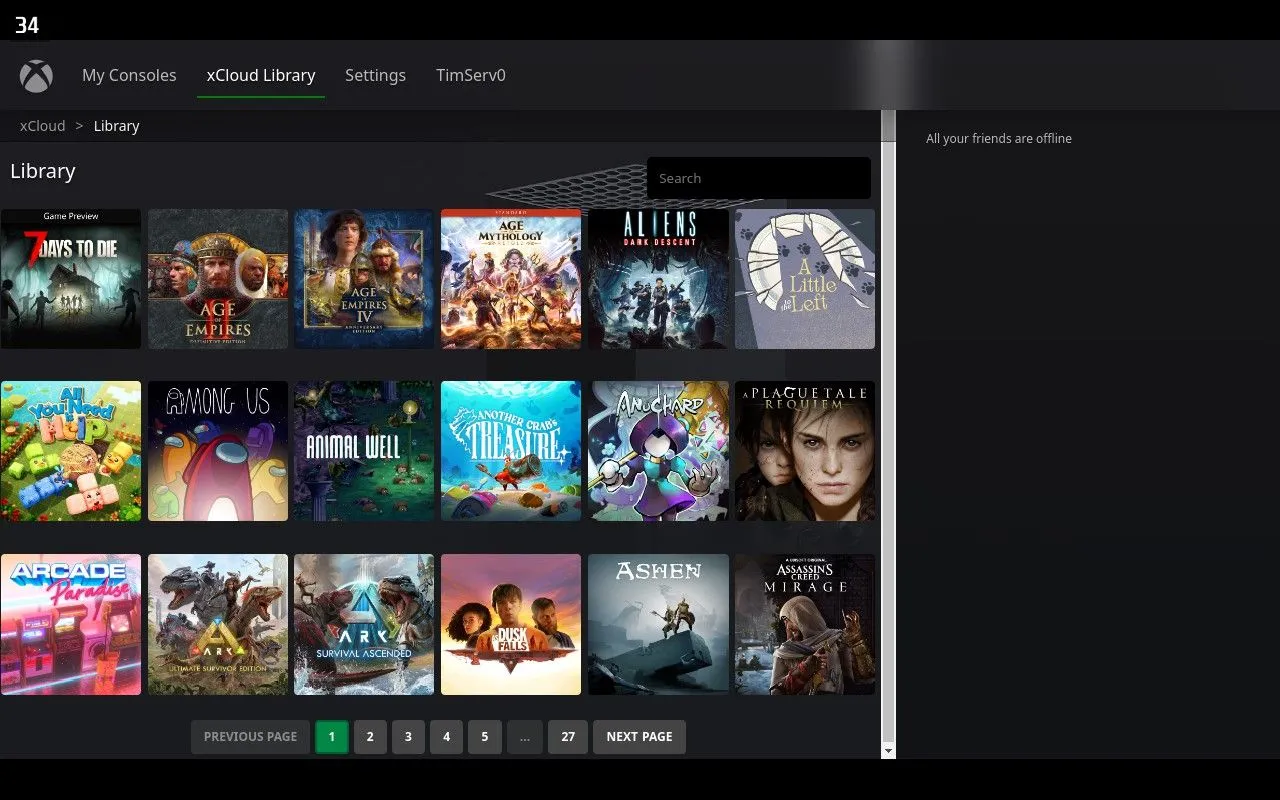
Task: Open Among Us game tile
Action: [218, 451]
